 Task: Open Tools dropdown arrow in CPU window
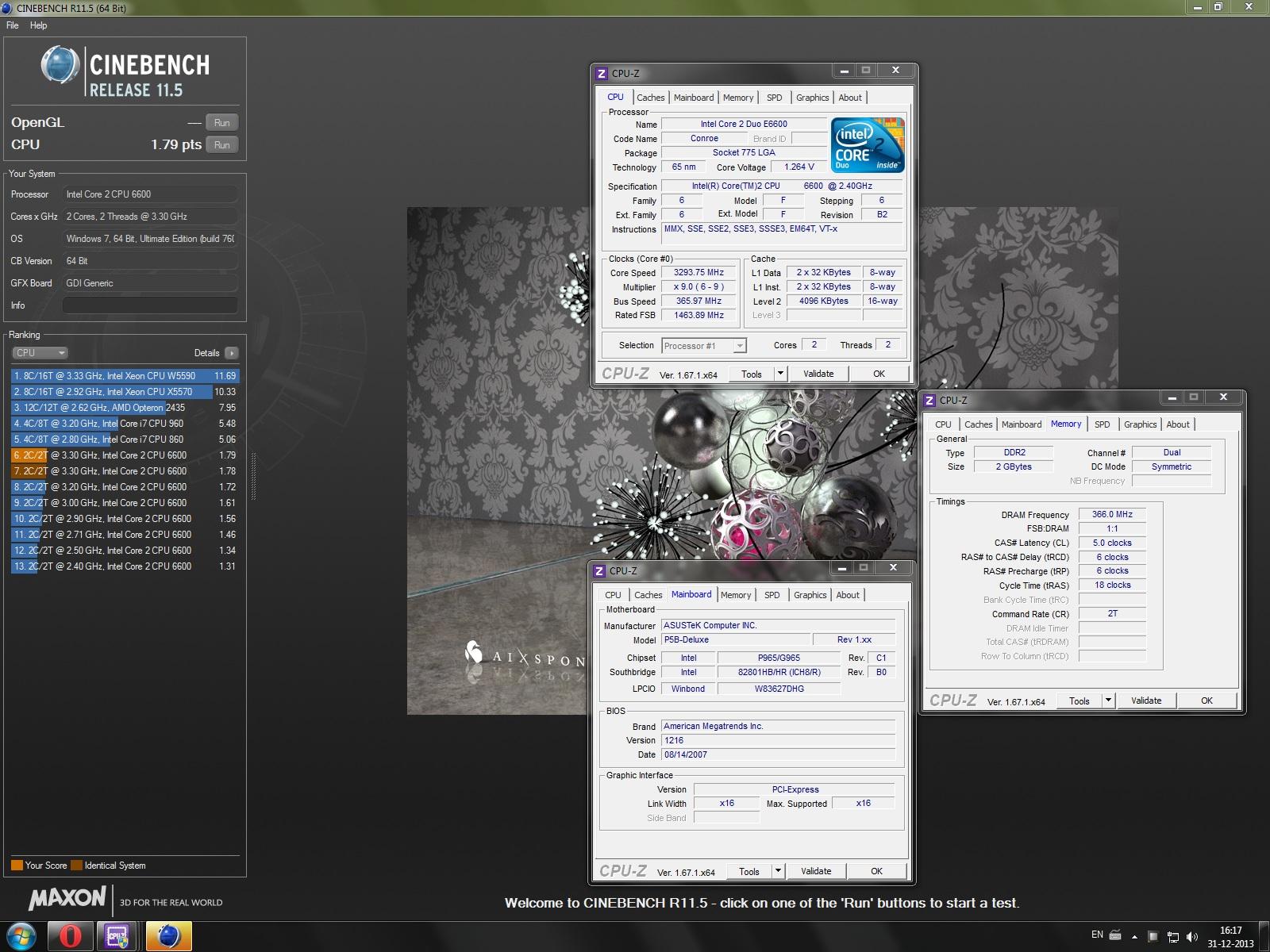pos(780,374)
